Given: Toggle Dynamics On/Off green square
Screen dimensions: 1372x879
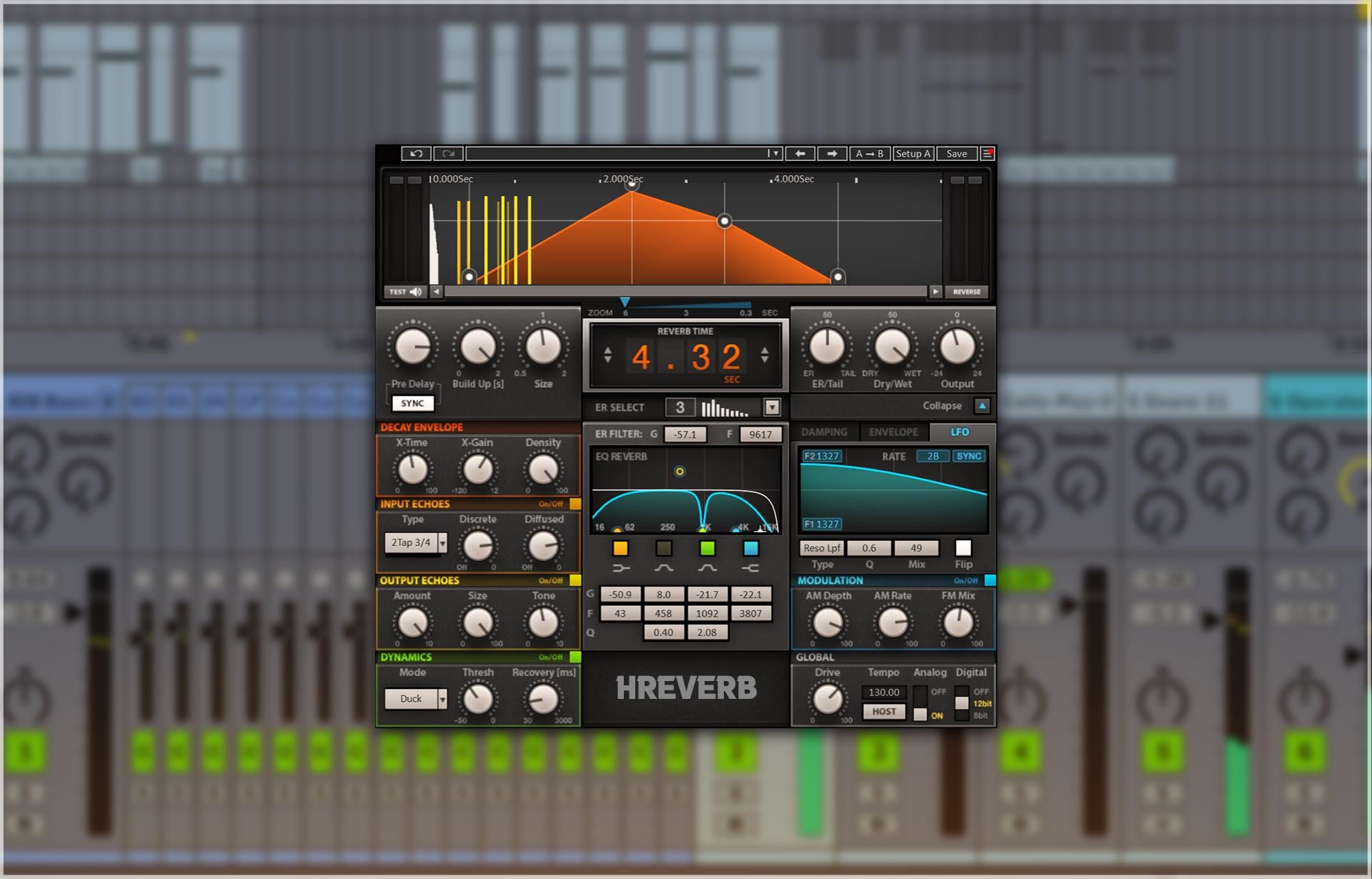Looking at the screenshot, I should pyautogui.click(x=575, y=657).
